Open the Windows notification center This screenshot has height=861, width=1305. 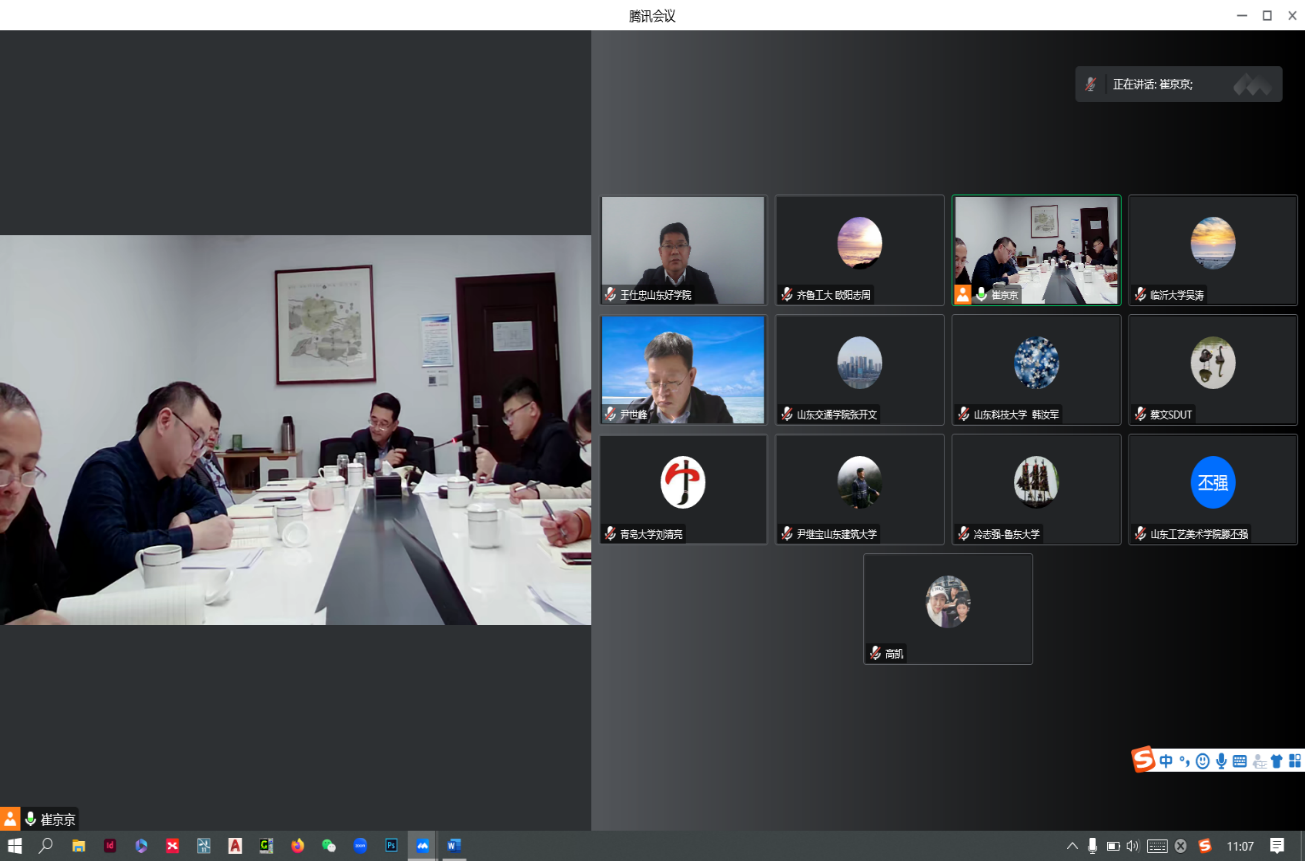(x=1277, y=846)
